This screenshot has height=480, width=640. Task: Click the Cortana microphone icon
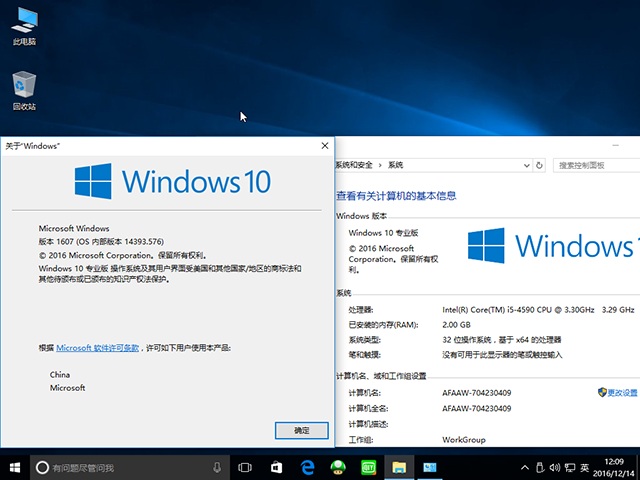pos(217,467)
